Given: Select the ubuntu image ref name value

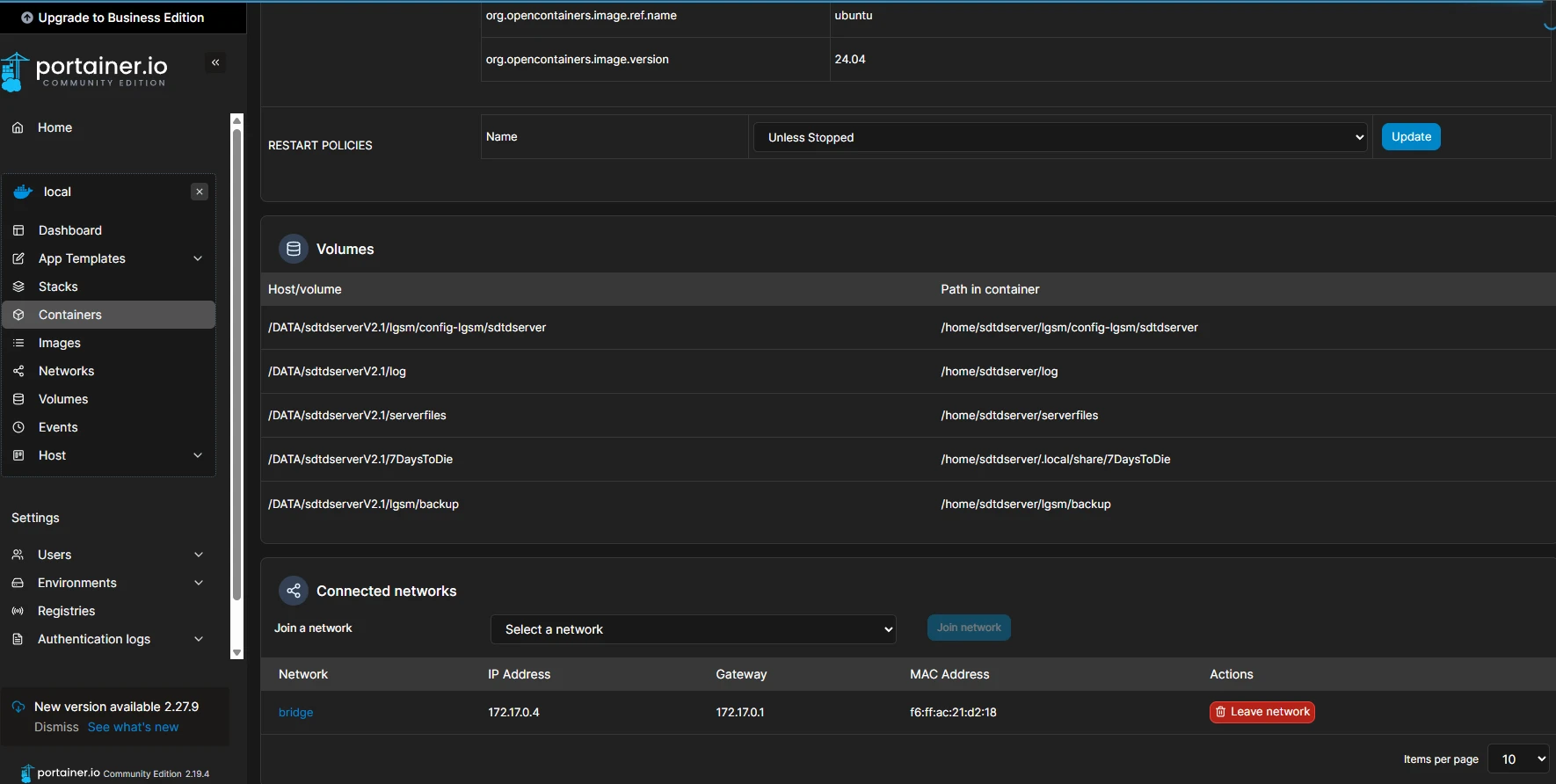Looking at the screenshot, I should (854, 15).
